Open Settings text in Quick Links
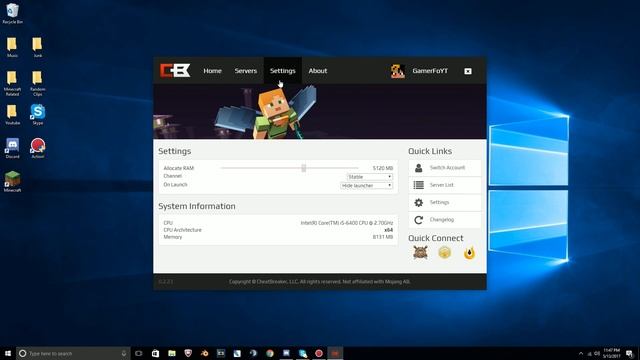 (x=439, y=202)
